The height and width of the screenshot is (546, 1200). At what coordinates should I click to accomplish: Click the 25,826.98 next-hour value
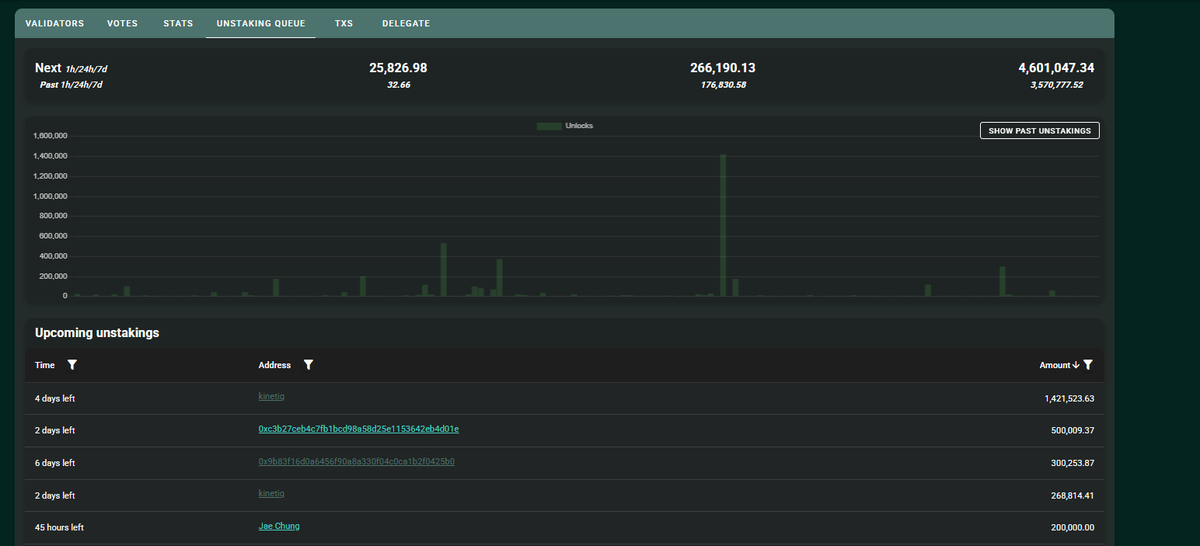click(398, 68)
